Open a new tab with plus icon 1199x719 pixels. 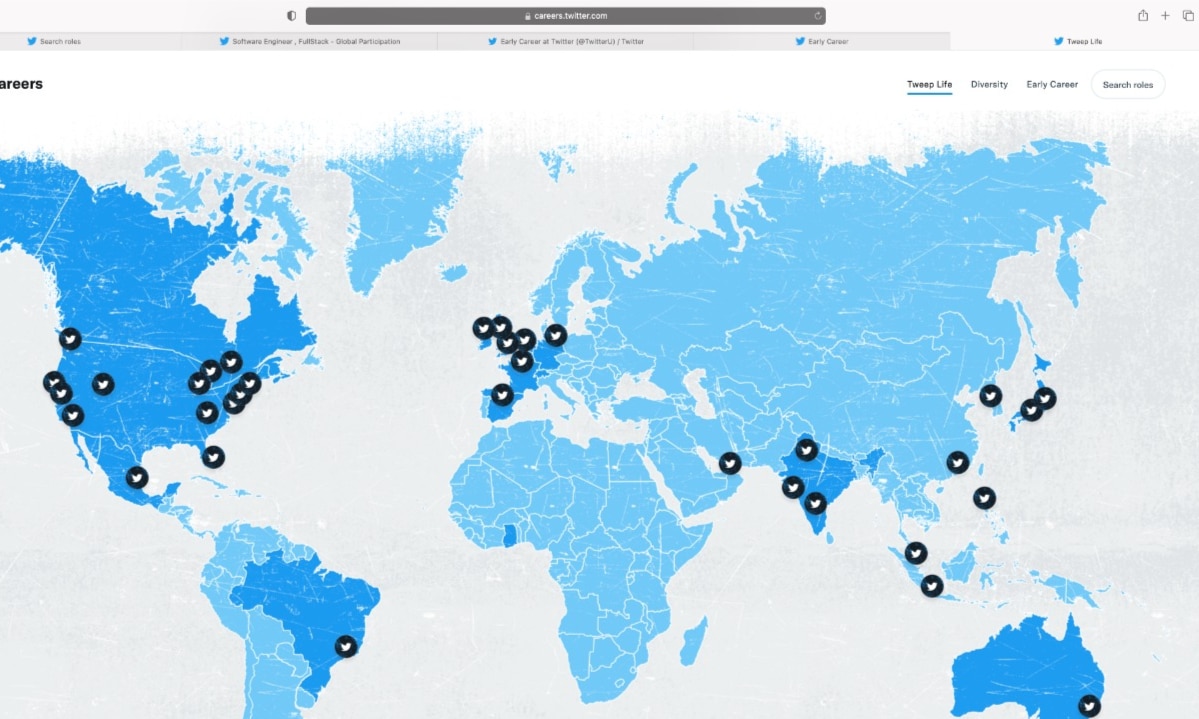coord(1165,16)
